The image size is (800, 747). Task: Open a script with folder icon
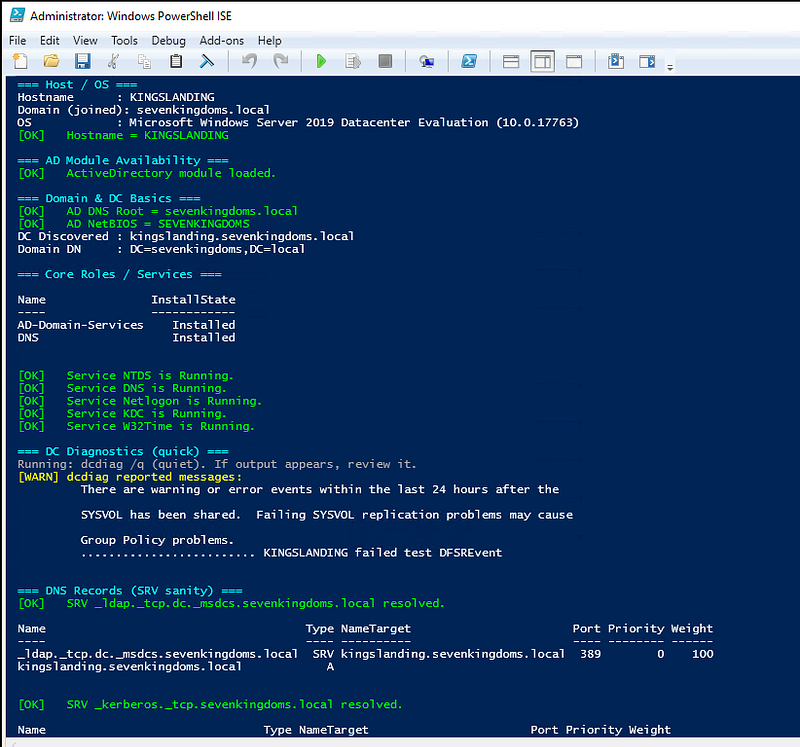point(51,62)
